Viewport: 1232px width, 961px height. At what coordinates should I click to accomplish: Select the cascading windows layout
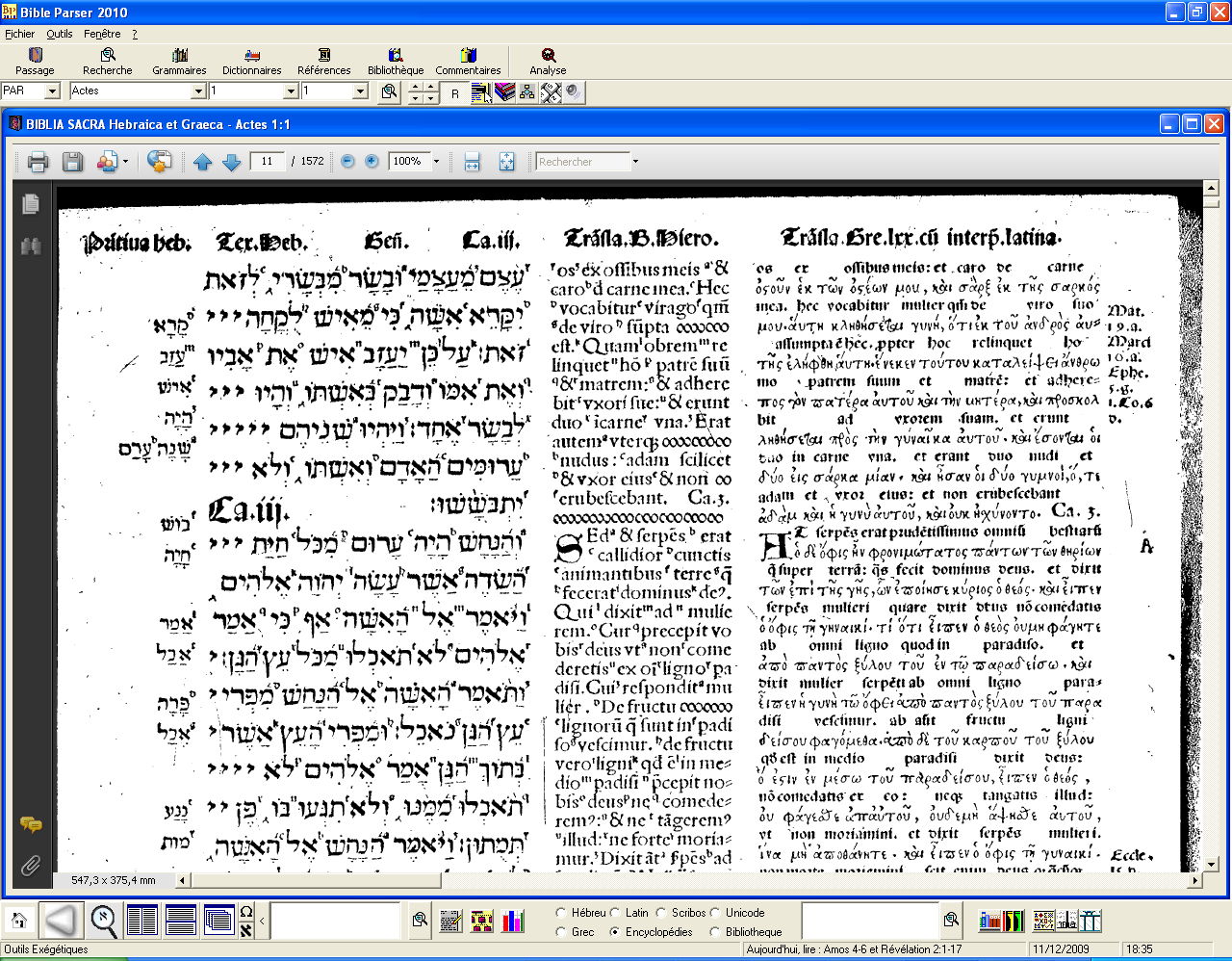click(218, 921)
